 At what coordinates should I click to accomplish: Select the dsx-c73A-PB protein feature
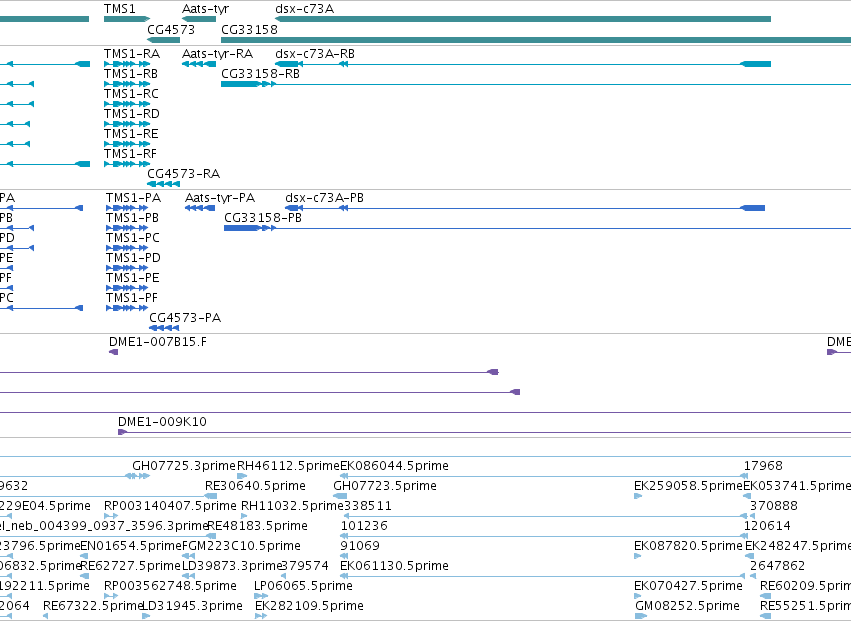(525, 208)
